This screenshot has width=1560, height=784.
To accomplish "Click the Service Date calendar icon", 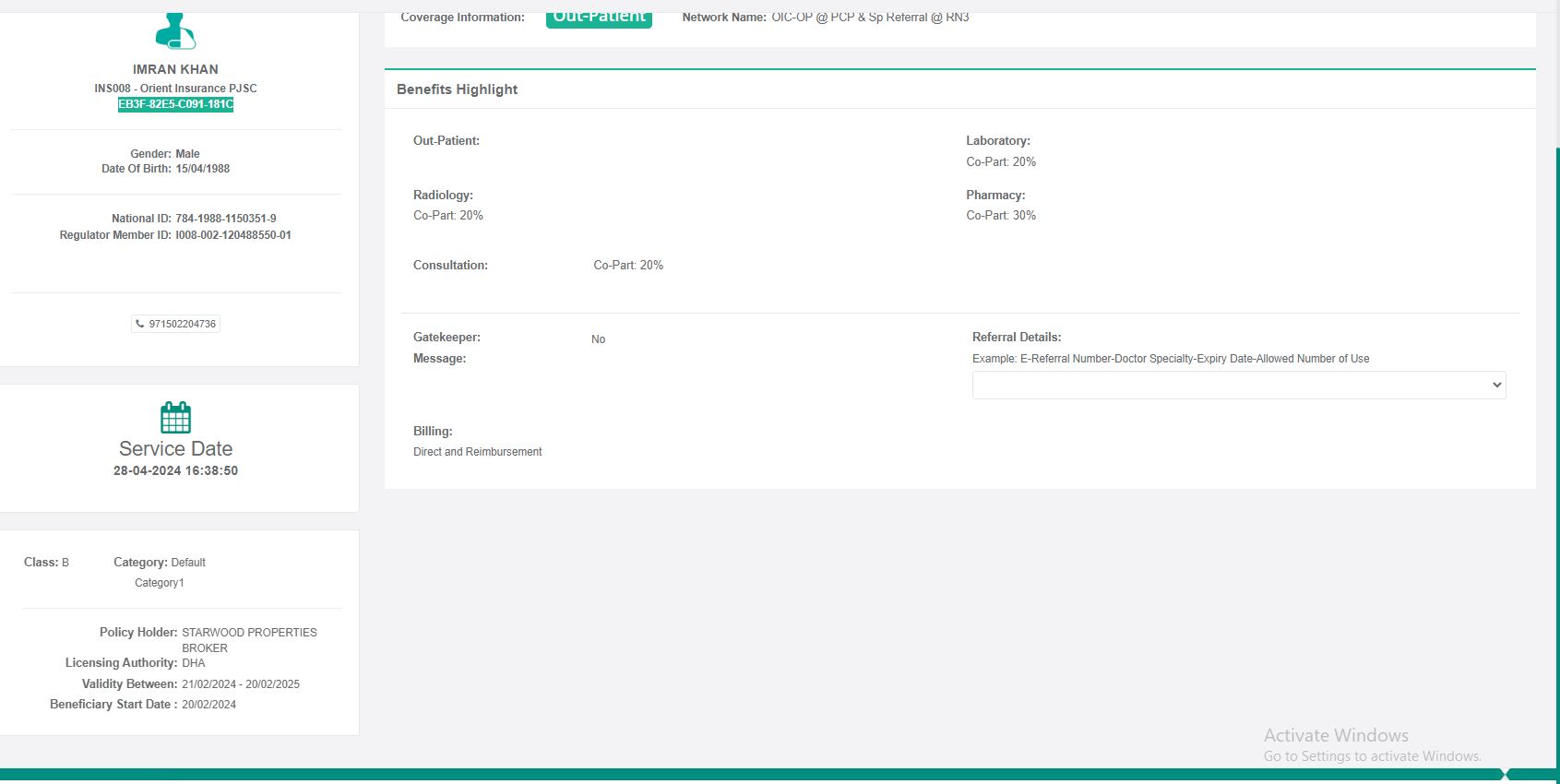I will (175, 418).
